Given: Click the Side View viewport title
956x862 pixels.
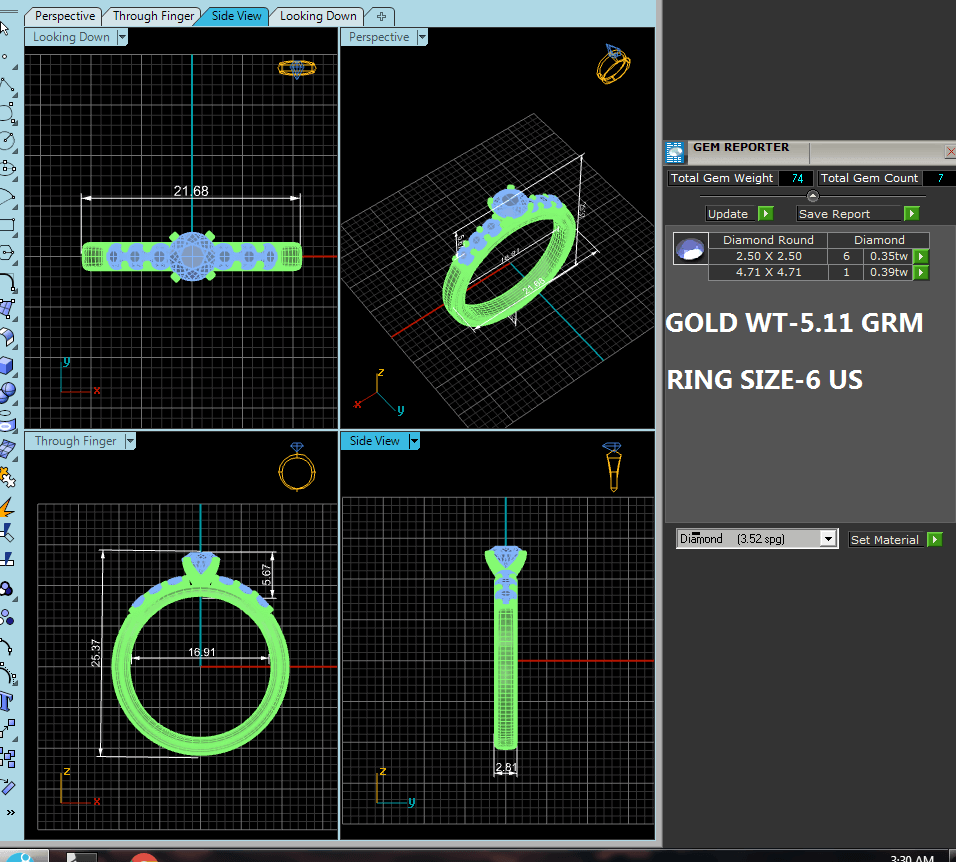Looking at the screenshot, I should click(374, 441).
